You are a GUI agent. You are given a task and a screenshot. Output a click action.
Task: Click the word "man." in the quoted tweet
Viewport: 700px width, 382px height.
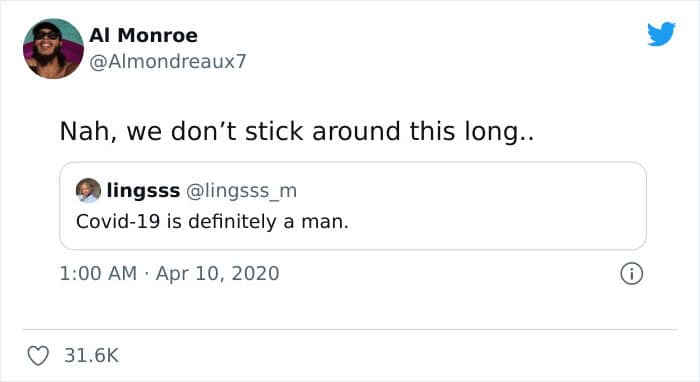[x=325, y=222]
